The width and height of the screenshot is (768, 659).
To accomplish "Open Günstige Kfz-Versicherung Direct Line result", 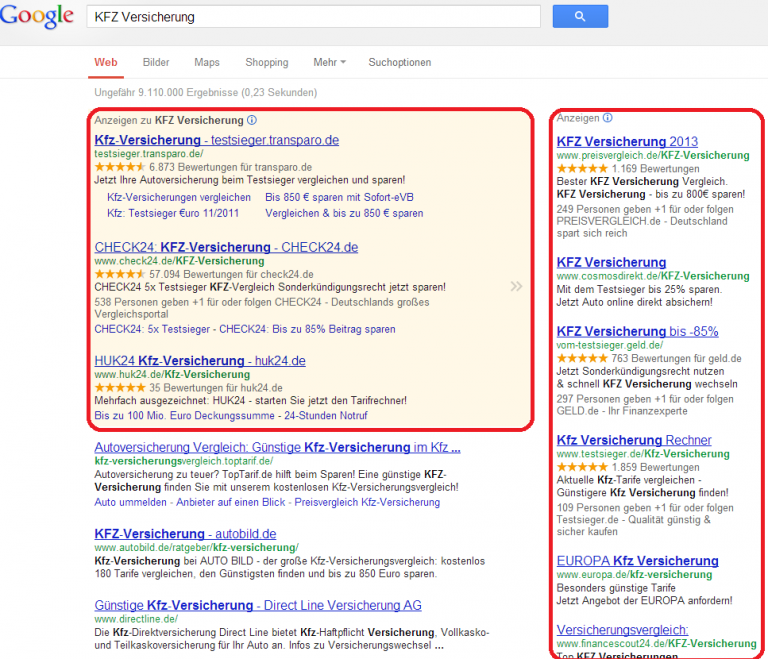I will [x=258, y=605].
